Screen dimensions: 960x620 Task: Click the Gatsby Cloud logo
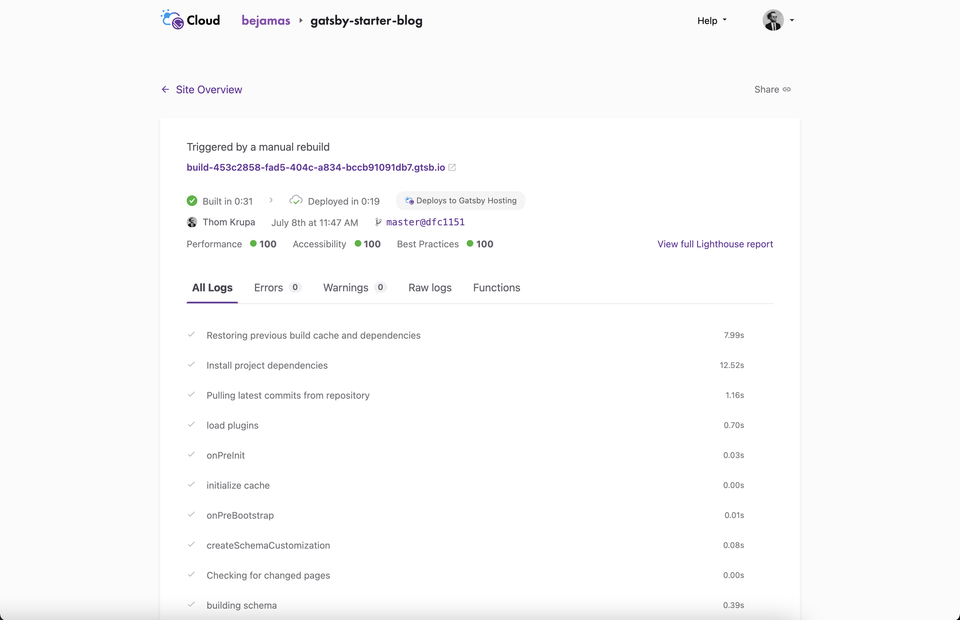[x=190, y=20]
